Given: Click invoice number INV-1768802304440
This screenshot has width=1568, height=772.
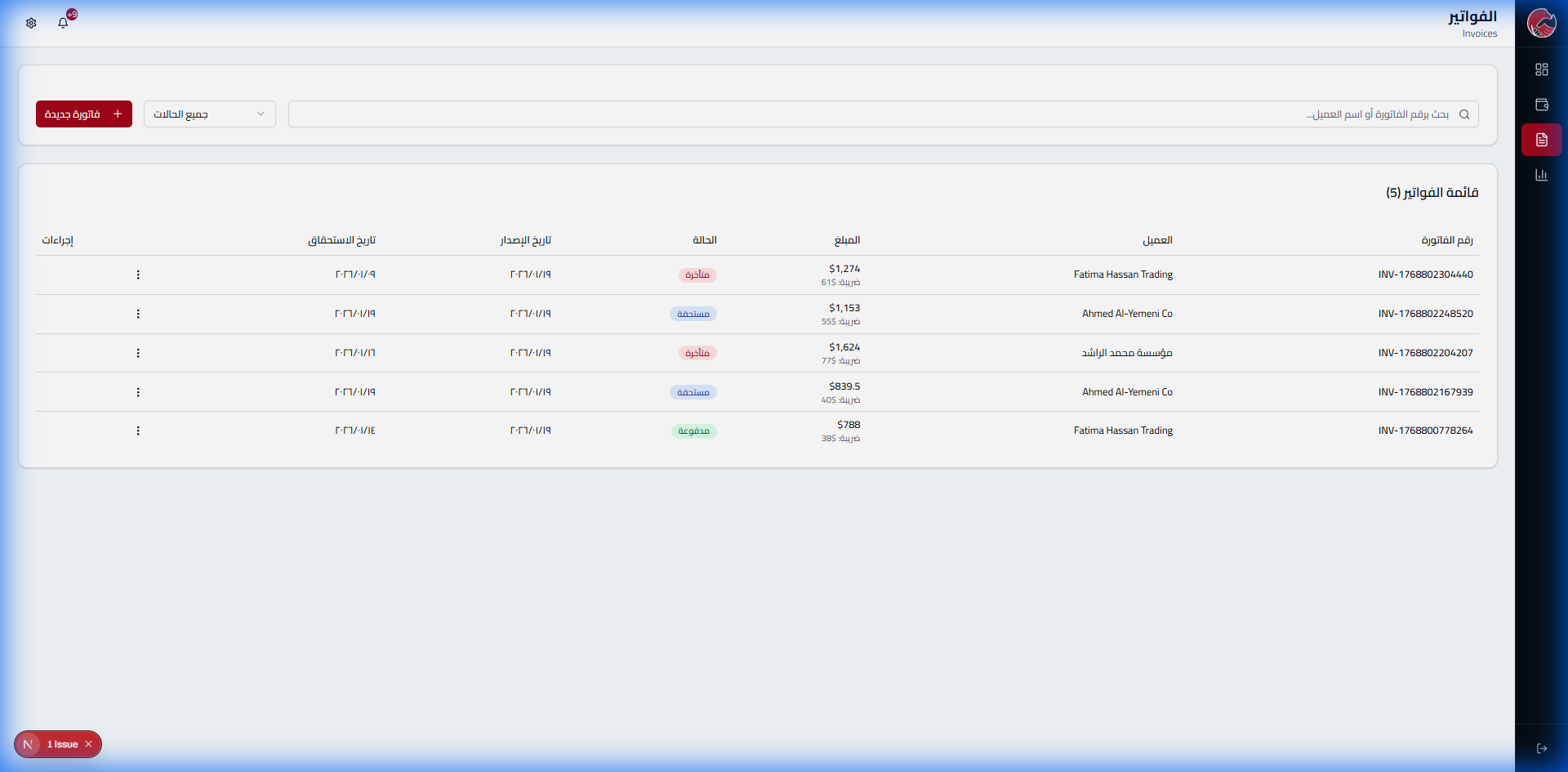Looking at the screenshot, I should tap(1425, 274).
